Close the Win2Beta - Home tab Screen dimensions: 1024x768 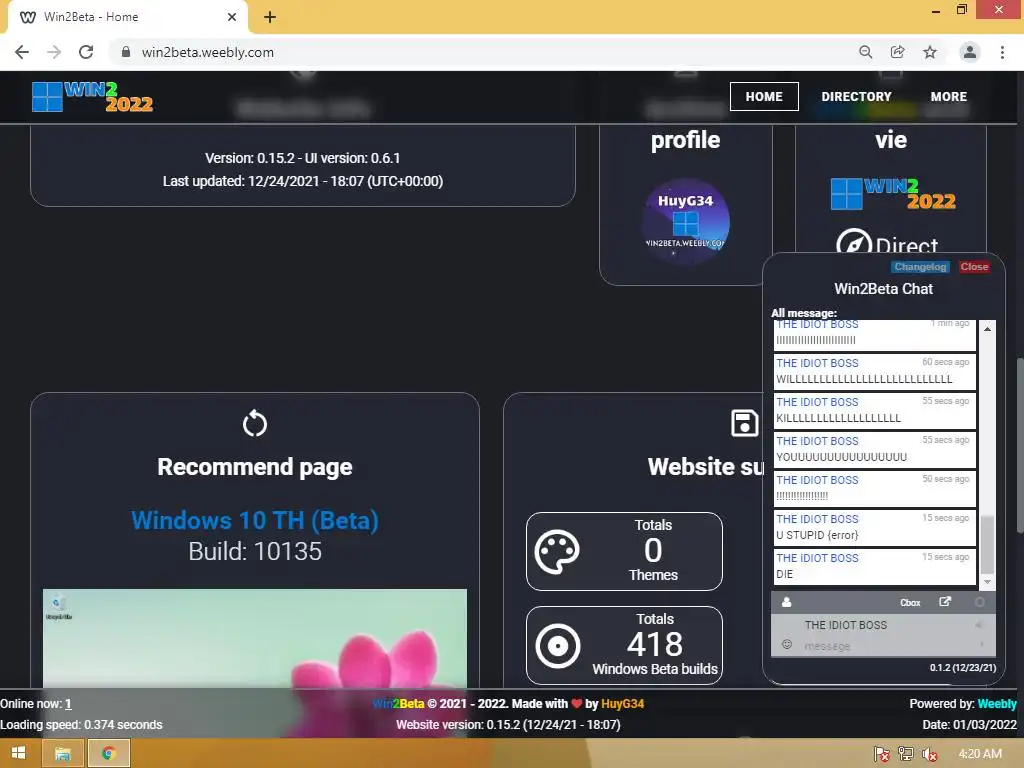[x=232, y=17]
